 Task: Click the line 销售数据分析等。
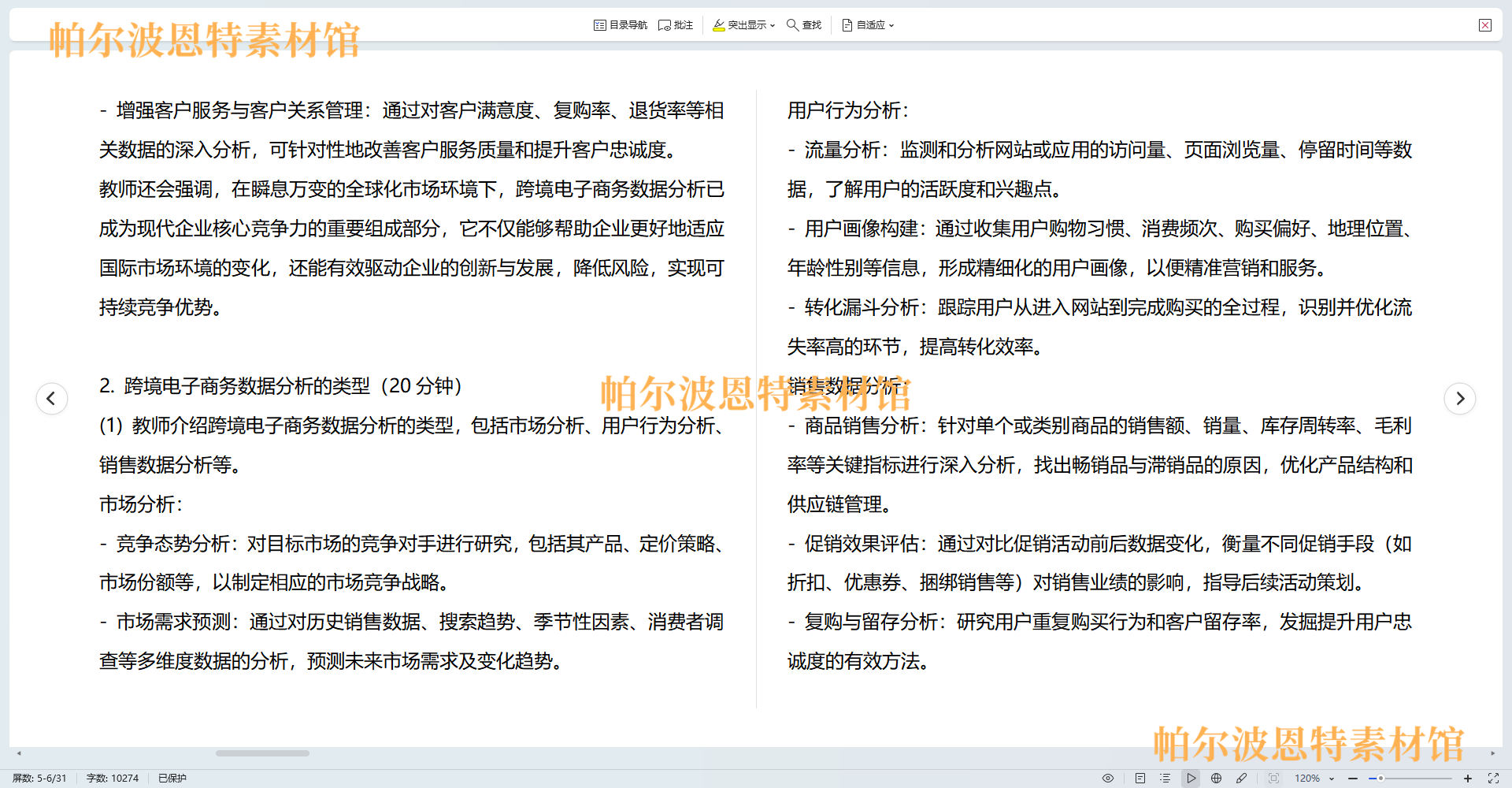[170, 465]
